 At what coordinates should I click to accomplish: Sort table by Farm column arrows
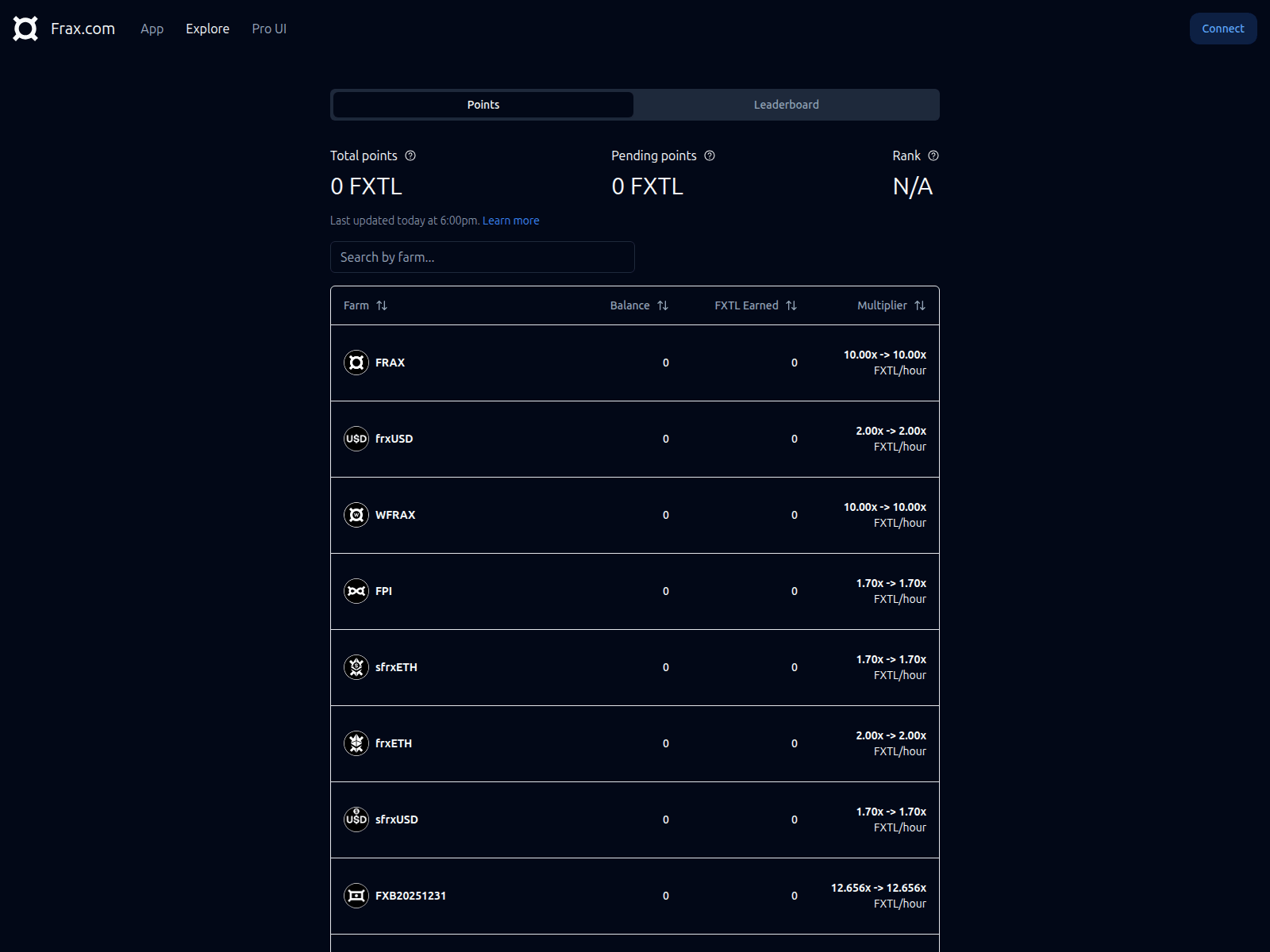[382, 305]
